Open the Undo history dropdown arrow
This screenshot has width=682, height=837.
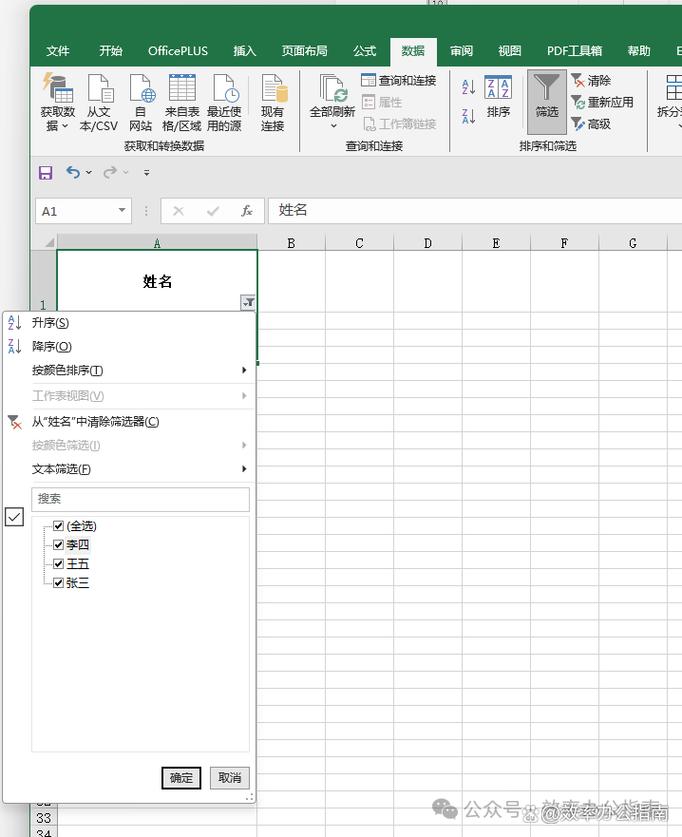[x=89, y=172]
